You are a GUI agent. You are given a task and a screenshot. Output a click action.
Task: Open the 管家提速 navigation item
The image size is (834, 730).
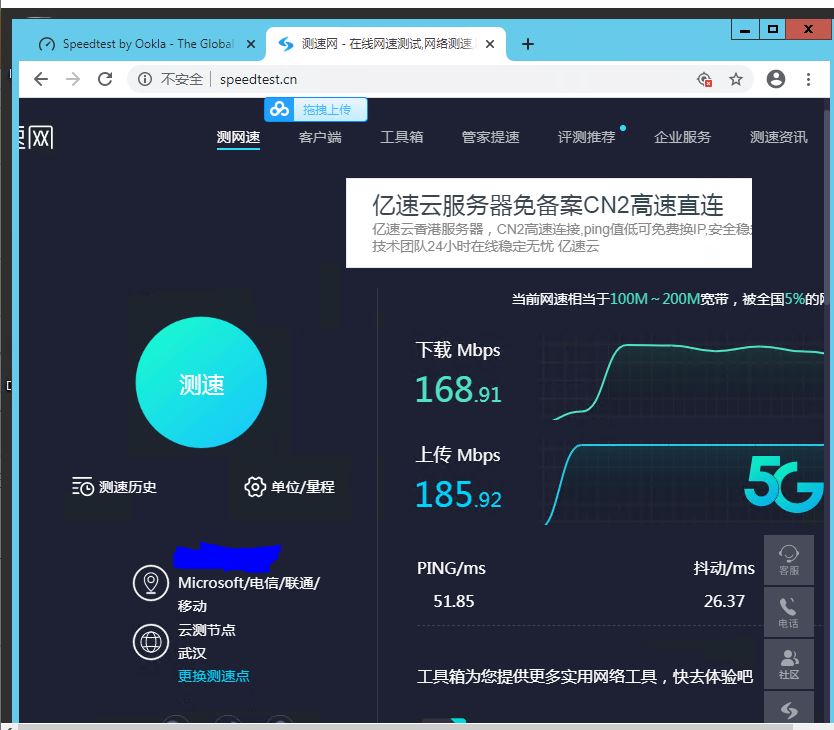[x=490, y=137]
